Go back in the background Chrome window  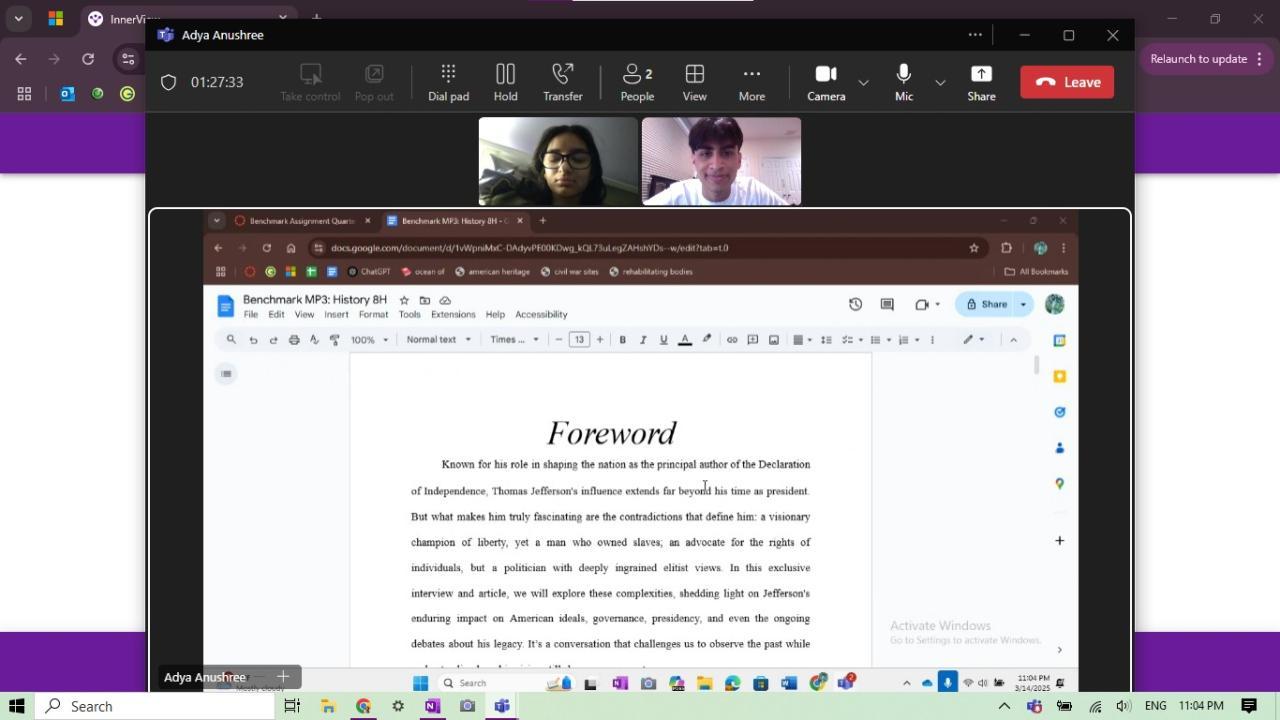(21, 59)
